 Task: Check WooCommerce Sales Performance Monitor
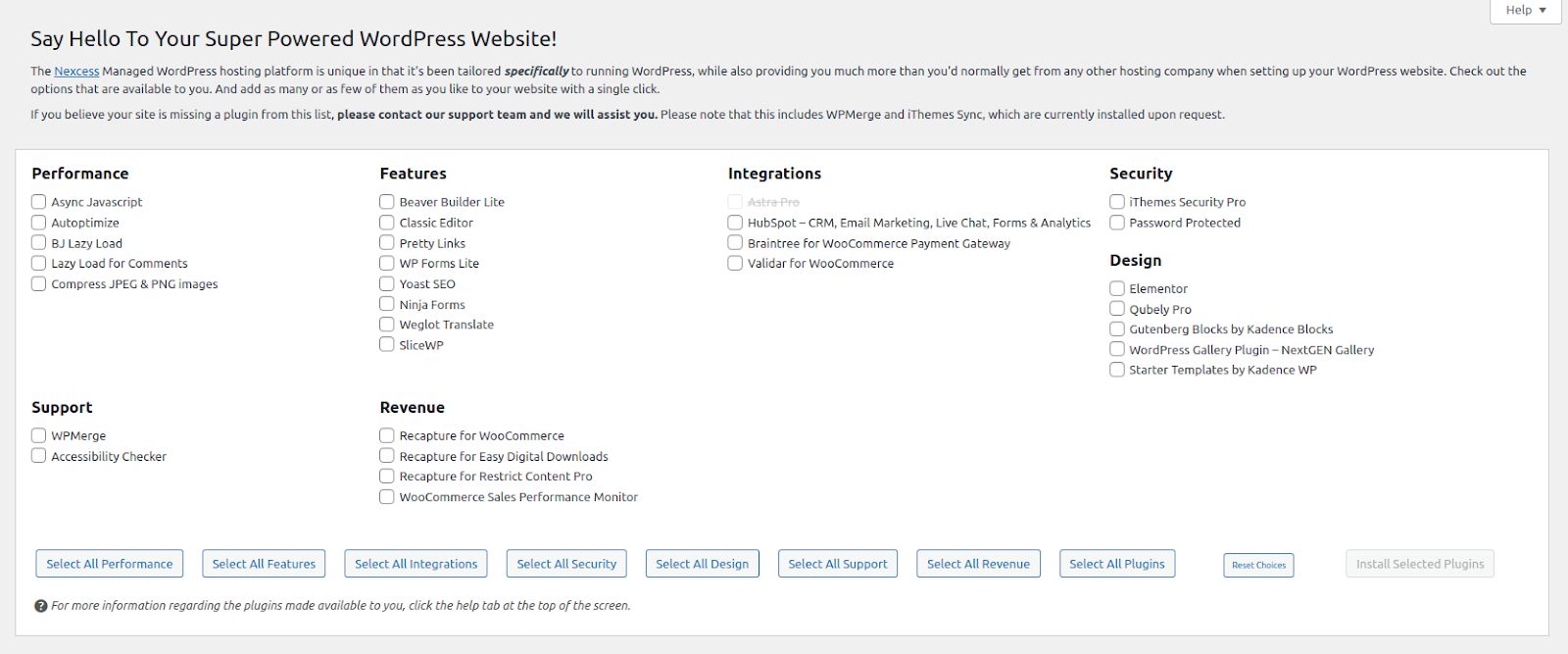[387, 497]
